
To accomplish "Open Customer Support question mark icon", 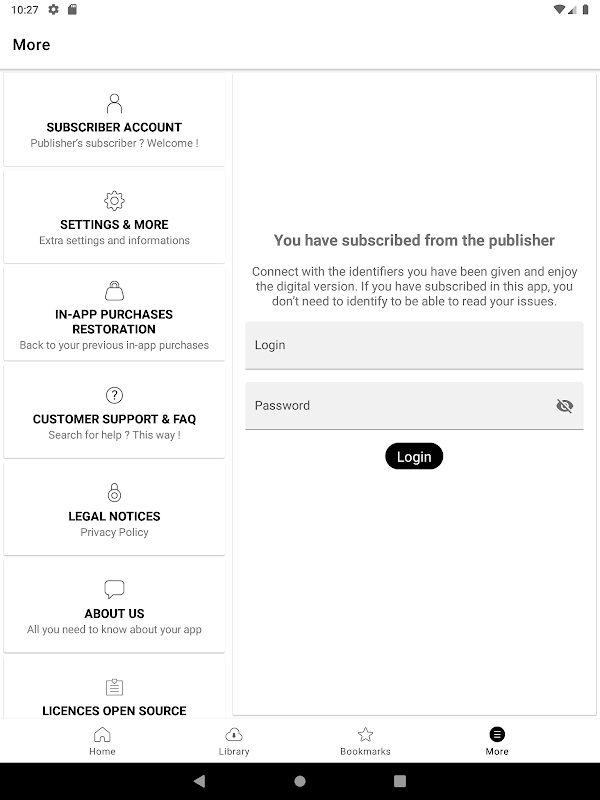I will coord(114,395).
